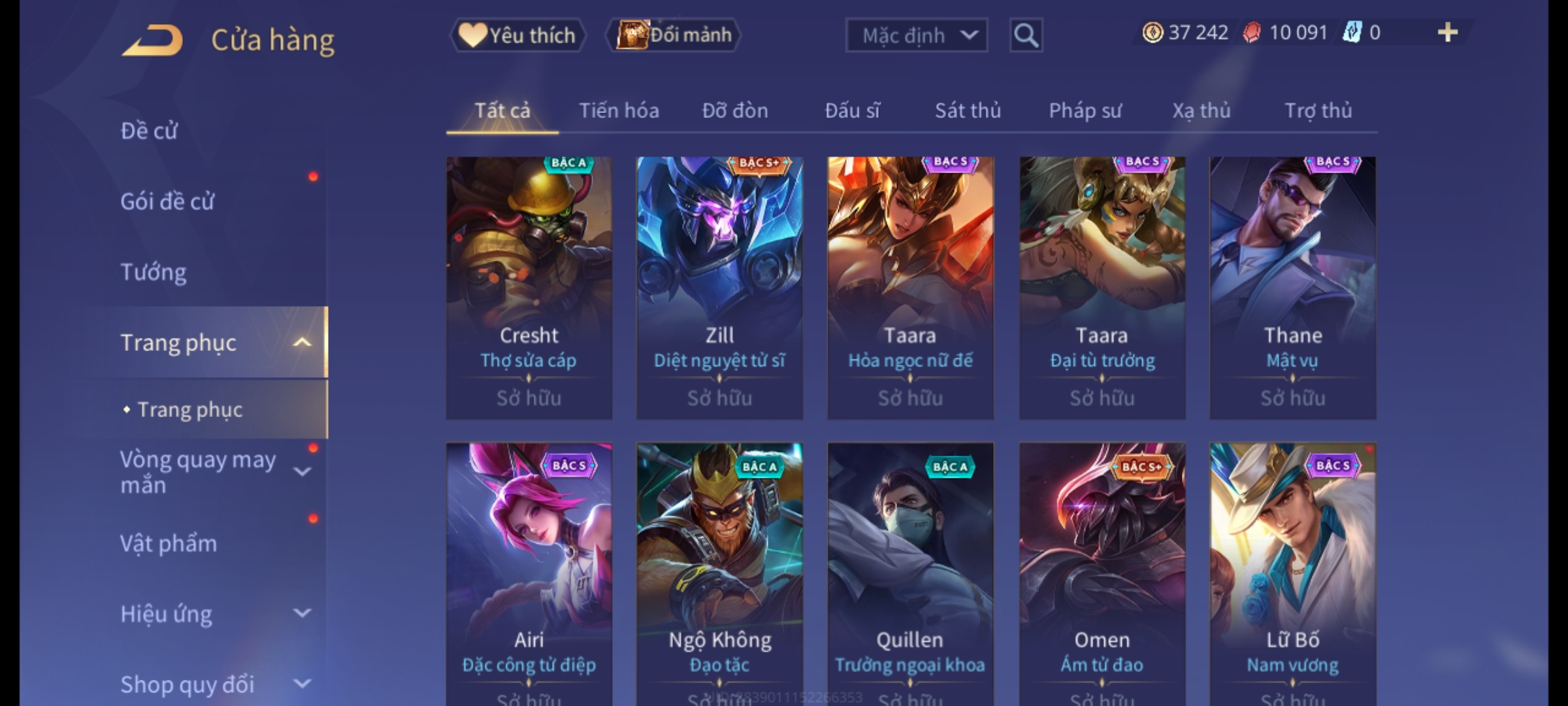Viewport: 1568px width, 706px height.
Task: Select the Pháp sư tab
Action: (1085, 110)
